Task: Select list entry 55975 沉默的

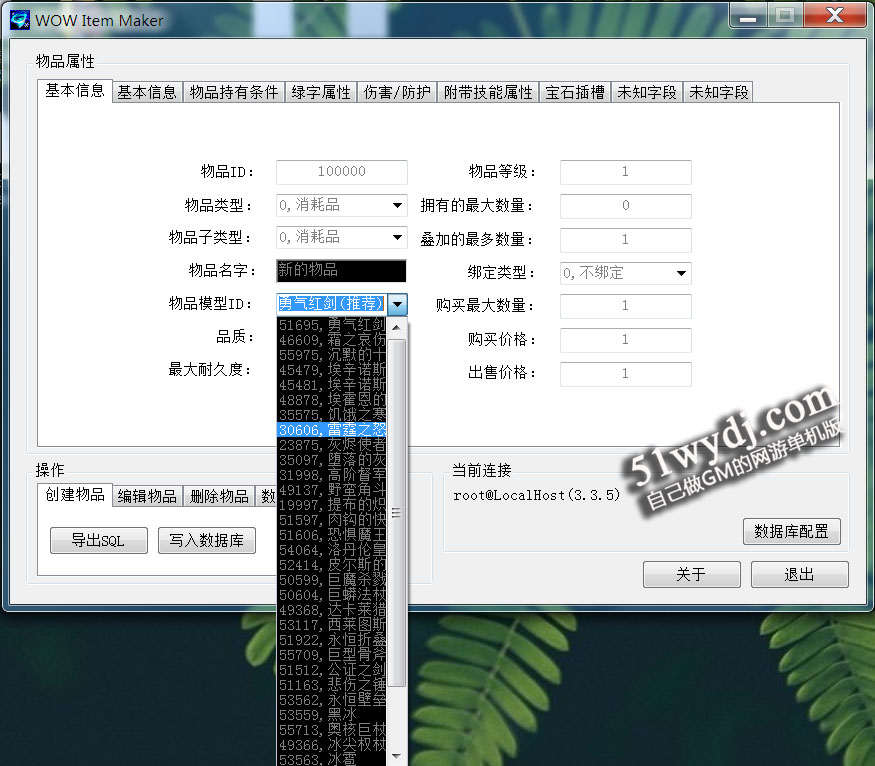Action: click(331, 355)
